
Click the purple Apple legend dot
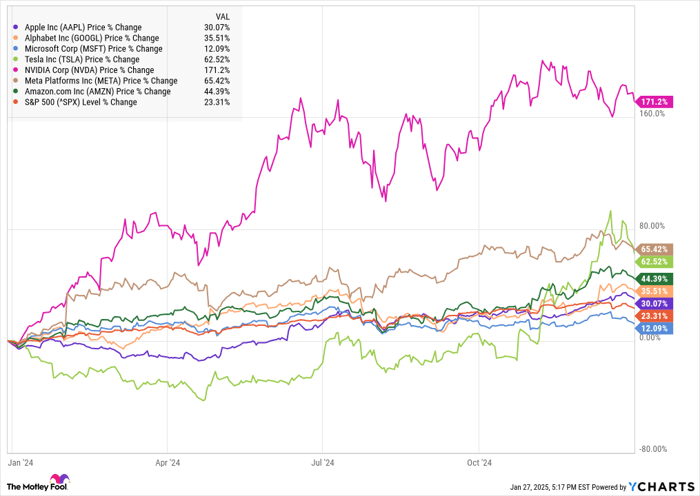14,27
